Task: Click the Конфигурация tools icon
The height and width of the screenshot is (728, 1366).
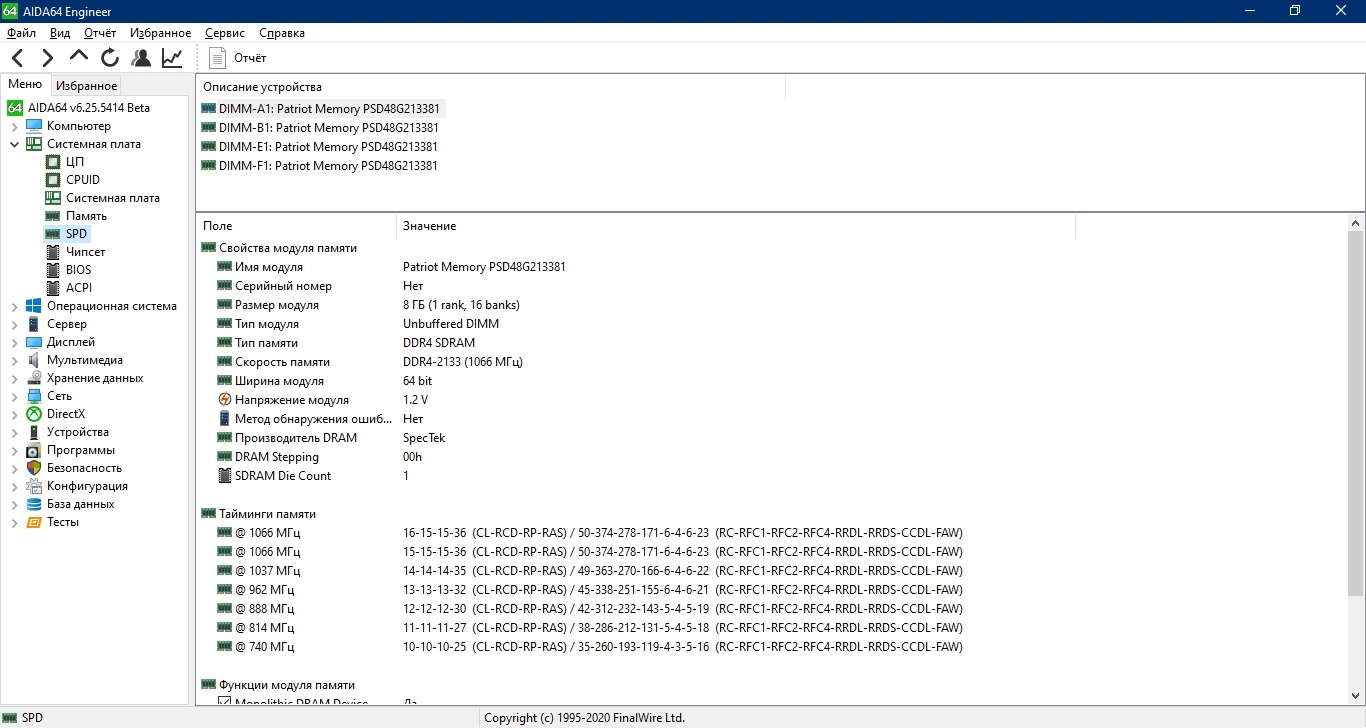Action: coord(34,486)
